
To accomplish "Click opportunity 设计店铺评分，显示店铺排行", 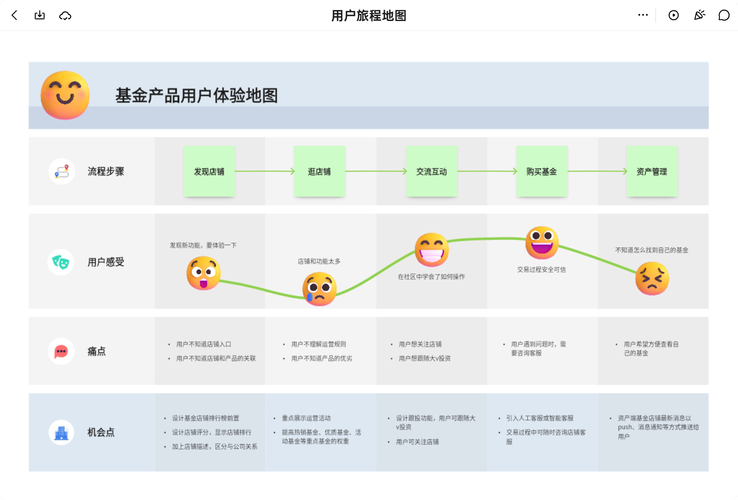I will coord(212,432).
